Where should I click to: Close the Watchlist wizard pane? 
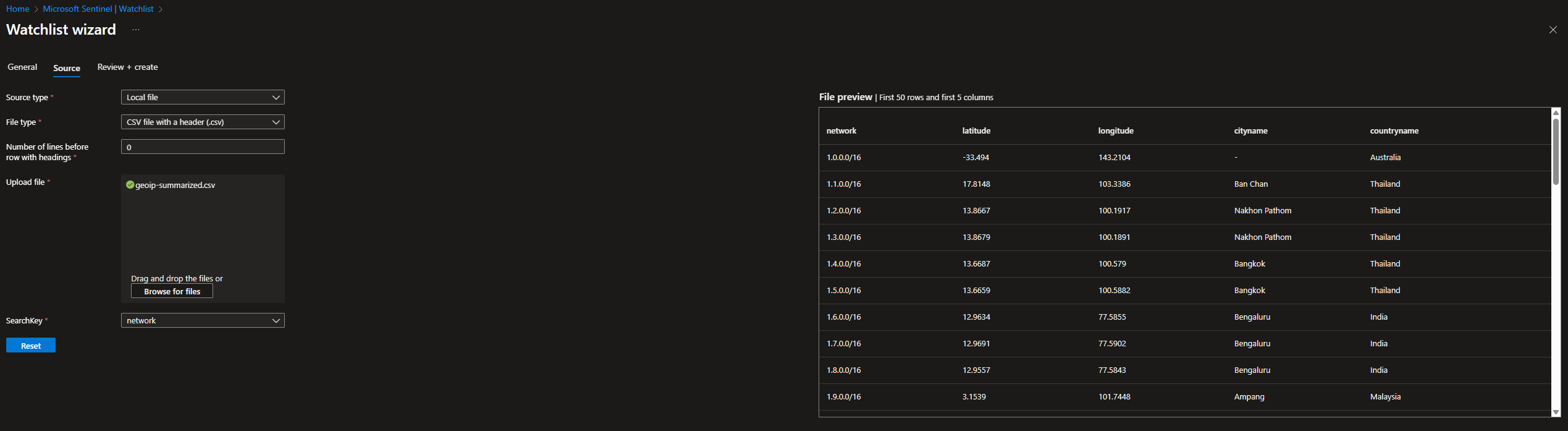click(1553, 30)
